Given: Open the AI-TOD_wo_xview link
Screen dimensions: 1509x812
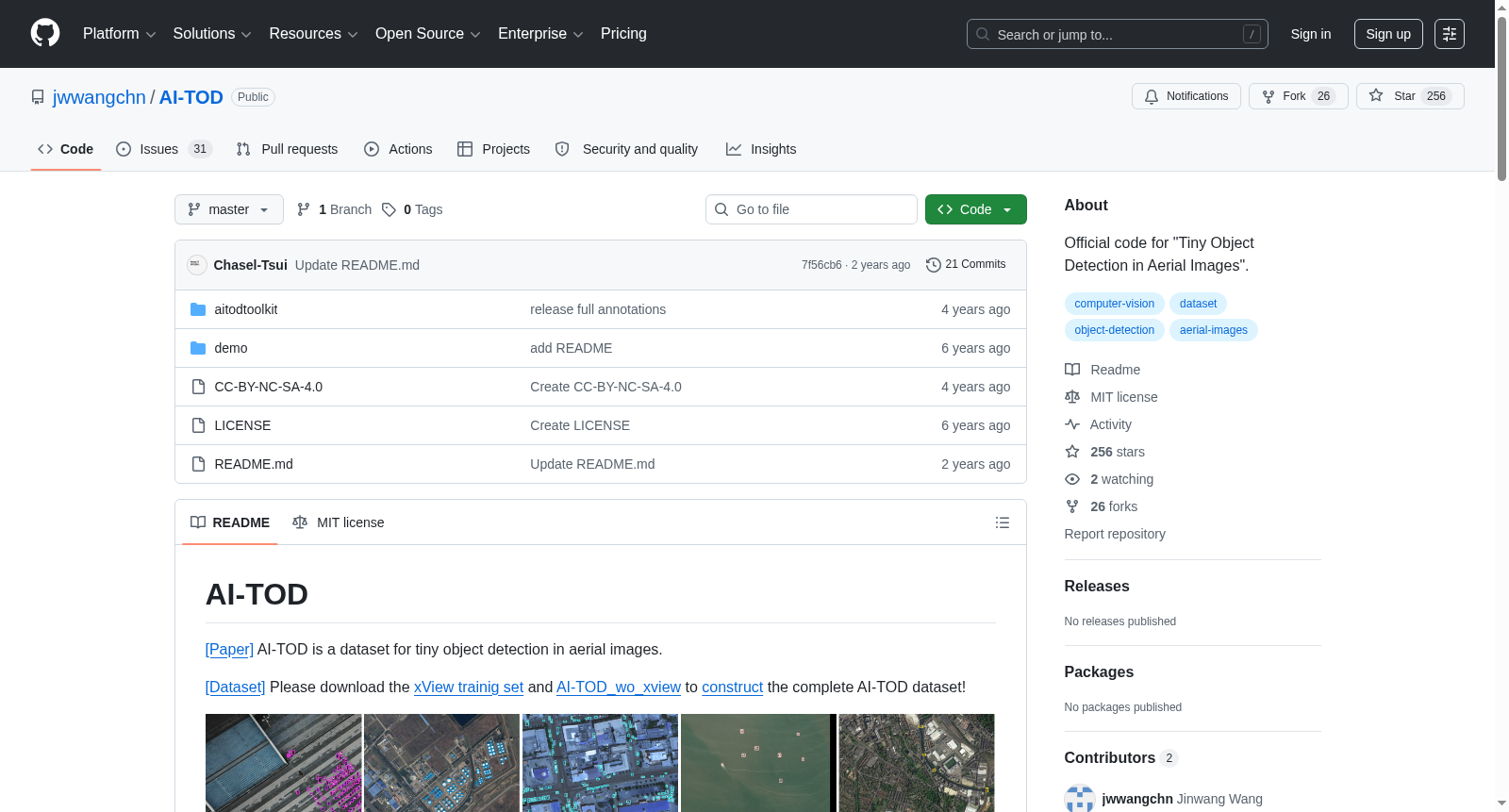Looking at the screenshot, I should (x=619, y=687).
